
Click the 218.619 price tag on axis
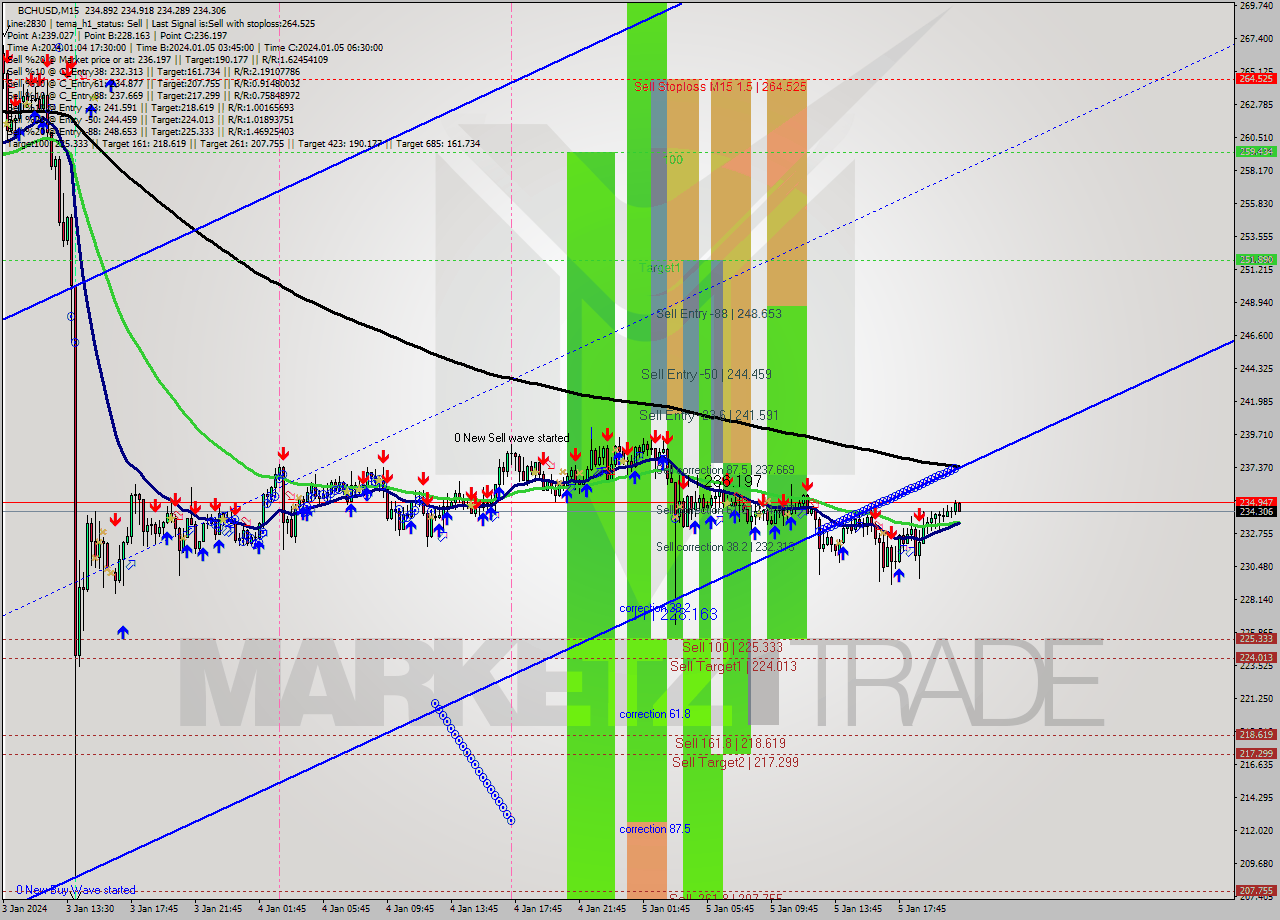point(1256,734)
